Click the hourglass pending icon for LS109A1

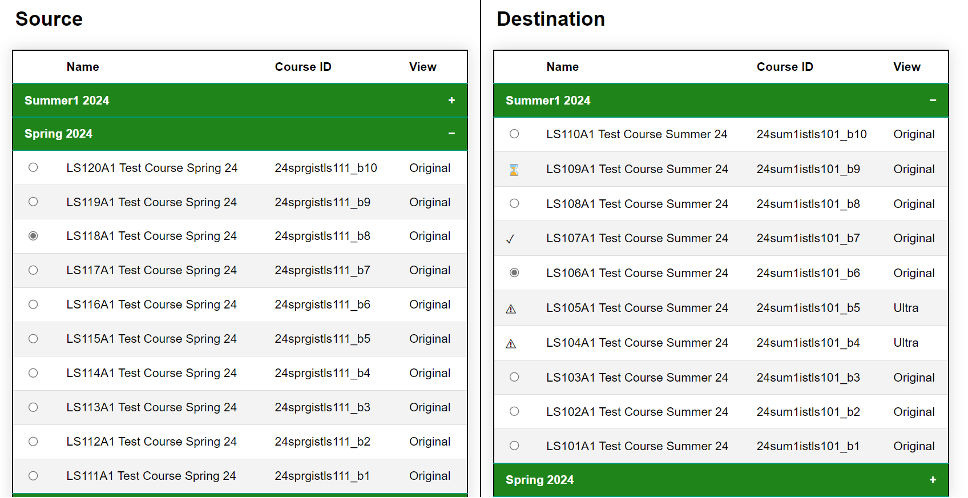(x=514, y=170)
